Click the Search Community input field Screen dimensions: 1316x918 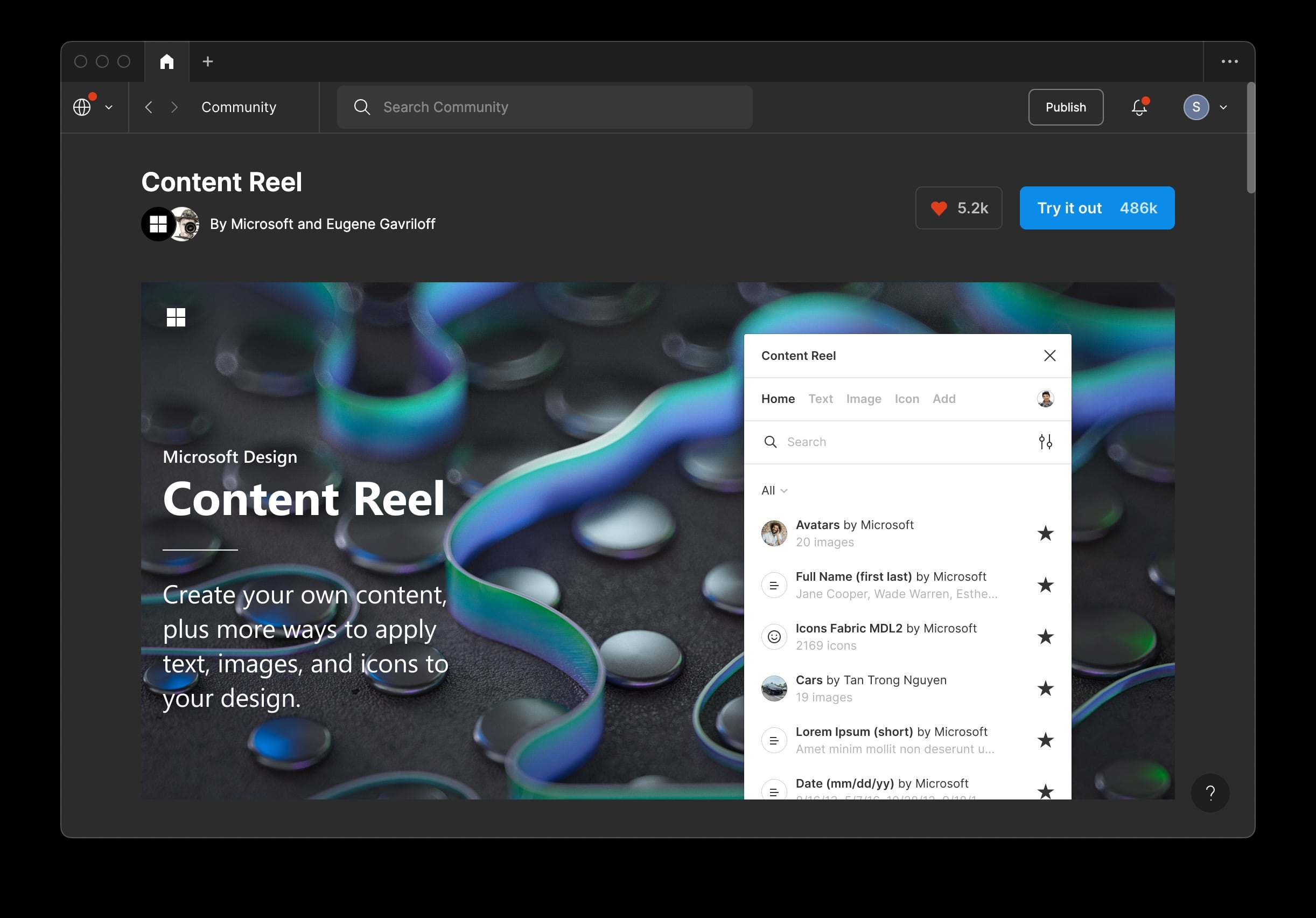[x=544, y=107]
